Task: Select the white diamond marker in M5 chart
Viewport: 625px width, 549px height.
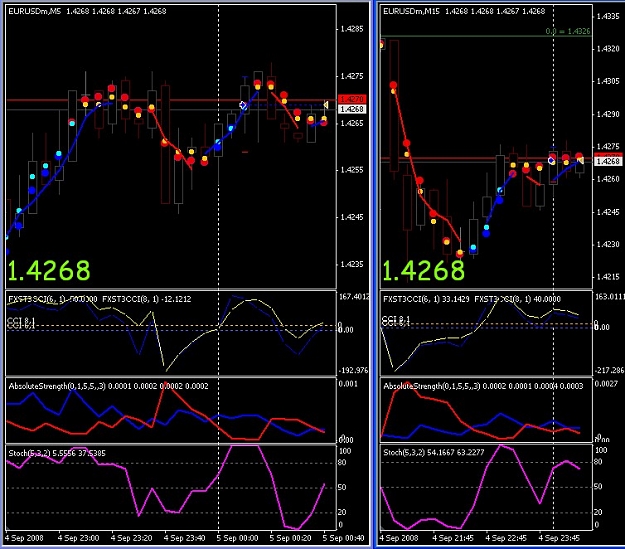Action: coord(243,105)
